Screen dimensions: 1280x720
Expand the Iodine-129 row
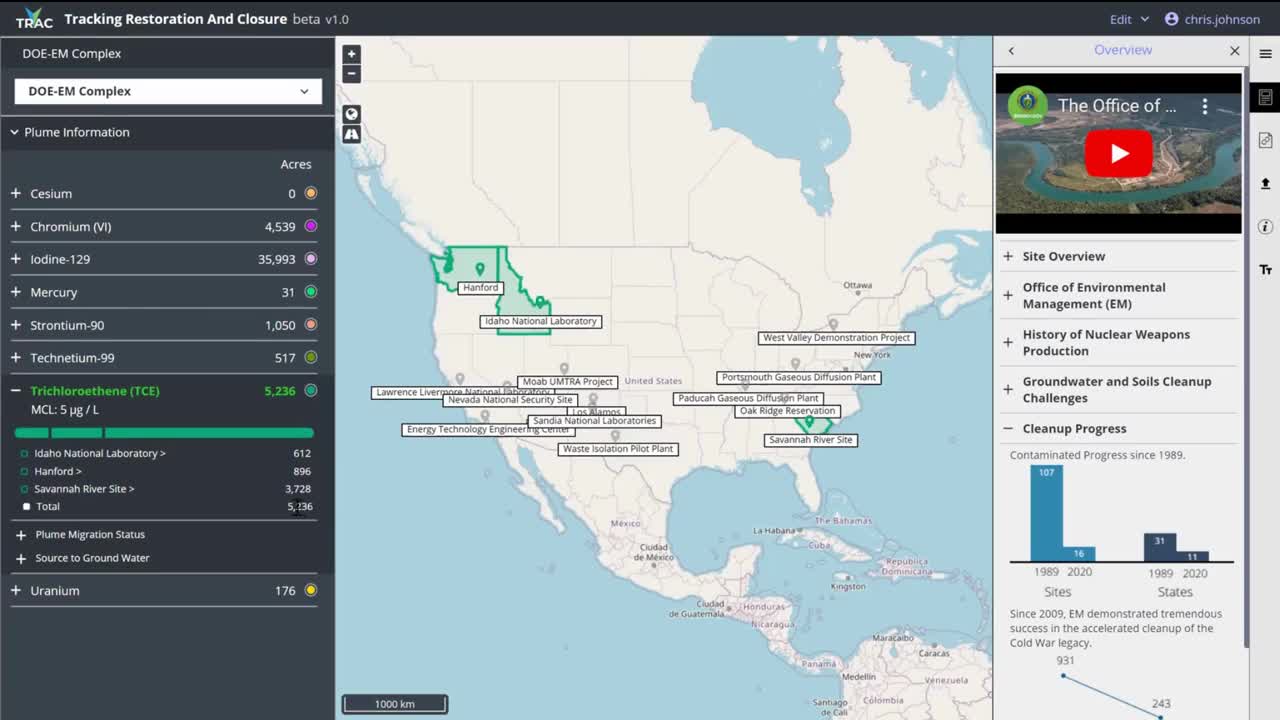click(x=16, y=259)
